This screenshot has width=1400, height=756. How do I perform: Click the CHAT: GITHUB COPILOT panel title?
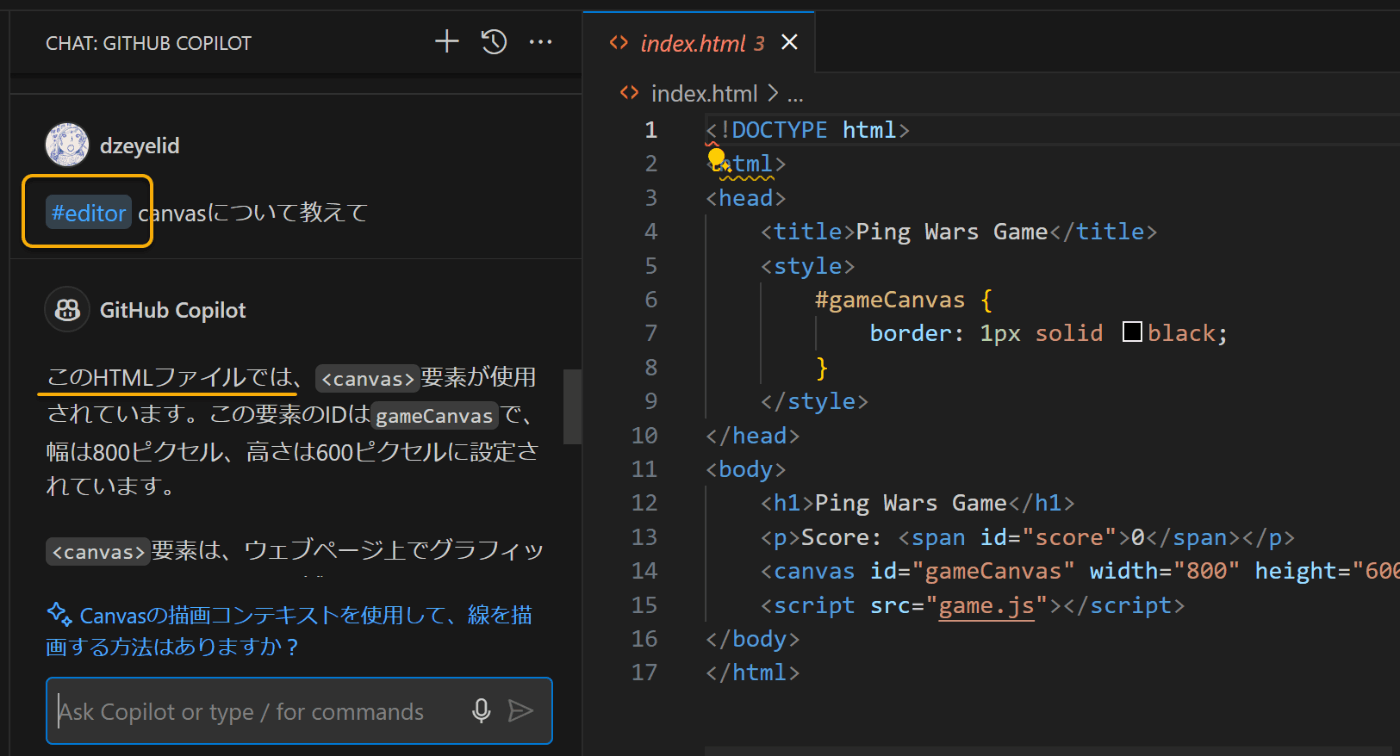149,43
